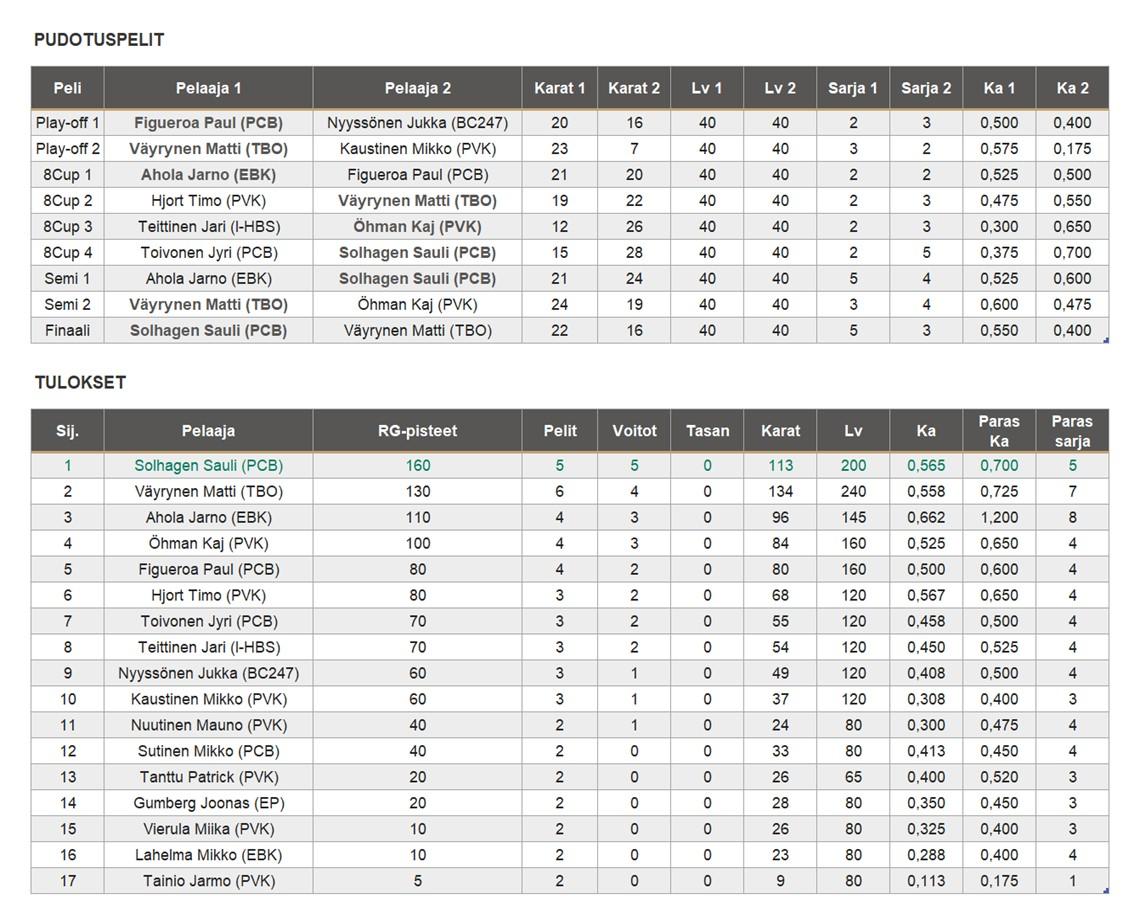Select the first-place Solhagen Sauli results cell
The height and width of the screenshot is (920, 1140).
point(208,465)
